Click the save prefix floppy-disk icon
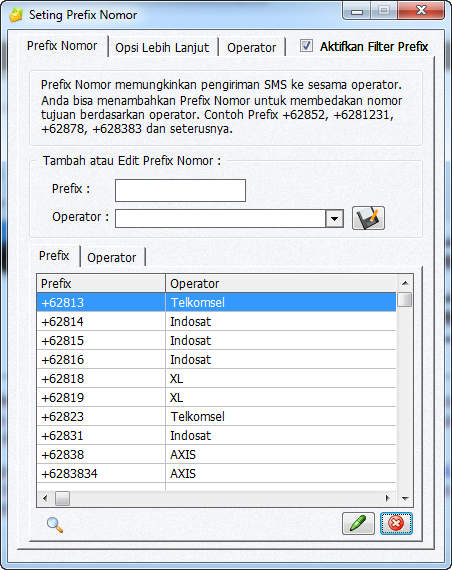This screenshot has height=570, width=452. (x=368, y=218)
